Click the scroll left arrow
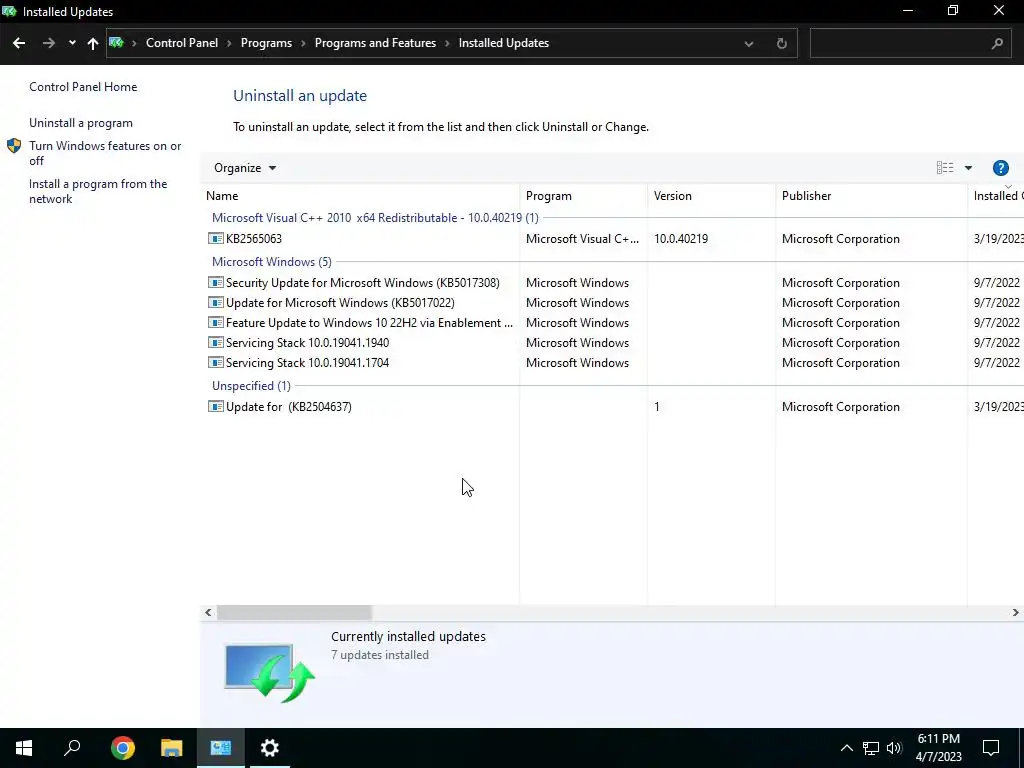The height and width of the screenshot is (768, 1024). point(208,613)
